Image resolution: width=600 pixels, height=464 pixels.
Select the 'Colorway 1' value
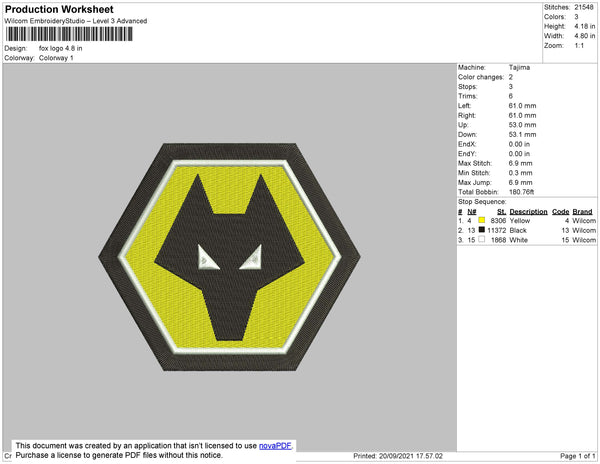(x=56, y=58)
